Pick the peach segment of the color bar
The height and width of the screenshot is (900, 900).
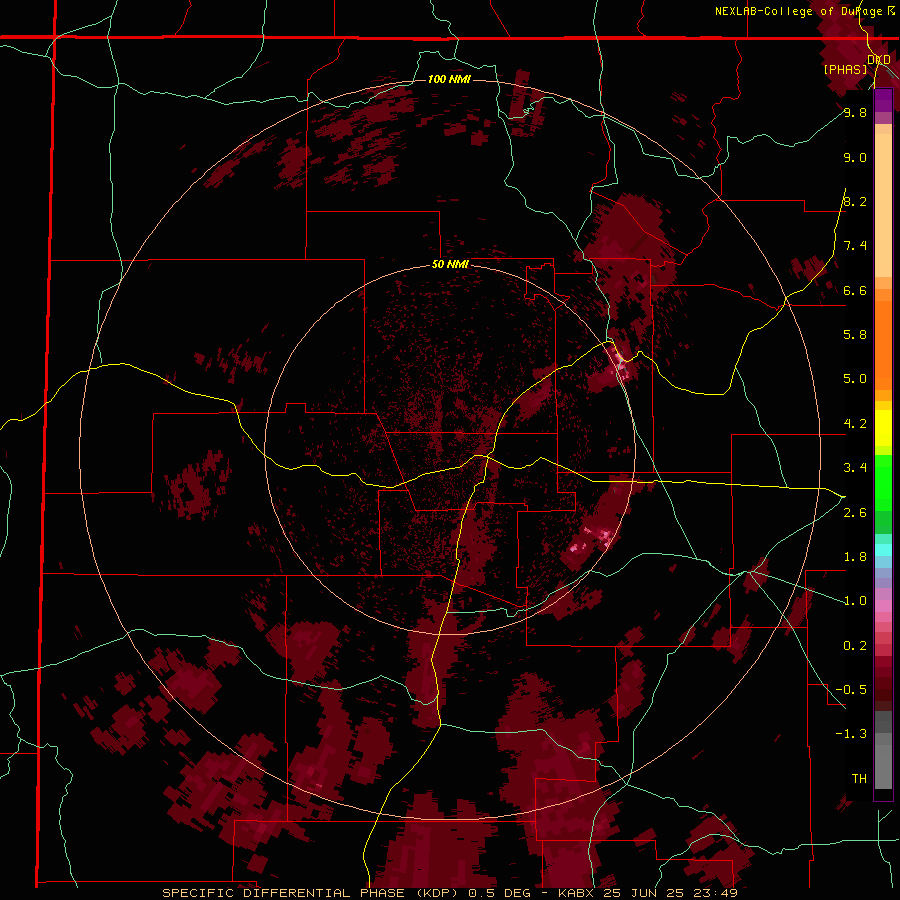[883, 205]
